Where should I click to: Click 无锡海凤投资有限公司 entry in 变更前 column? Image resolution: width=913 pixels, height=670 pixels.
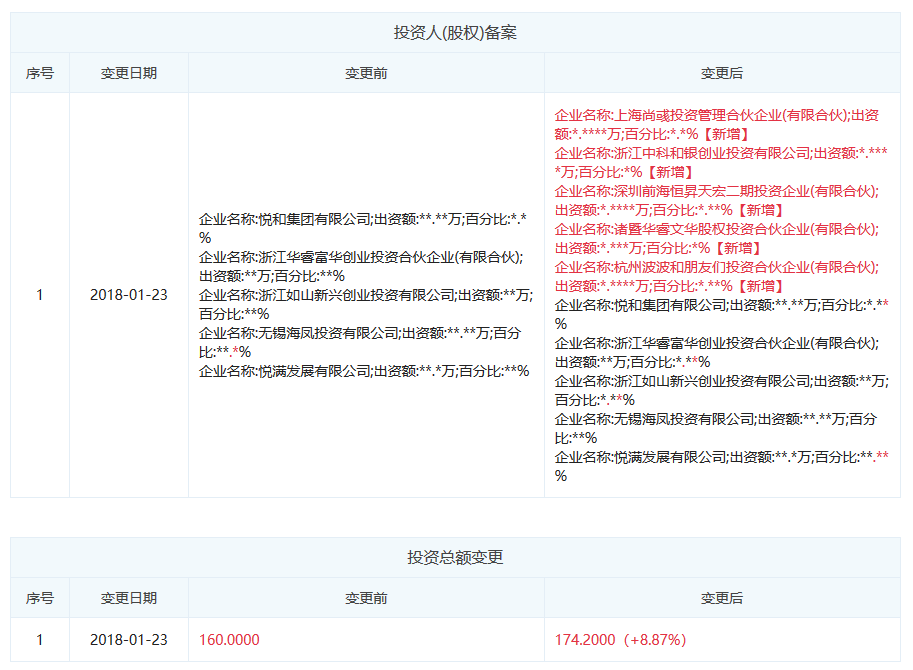click(x=360, y=342)
